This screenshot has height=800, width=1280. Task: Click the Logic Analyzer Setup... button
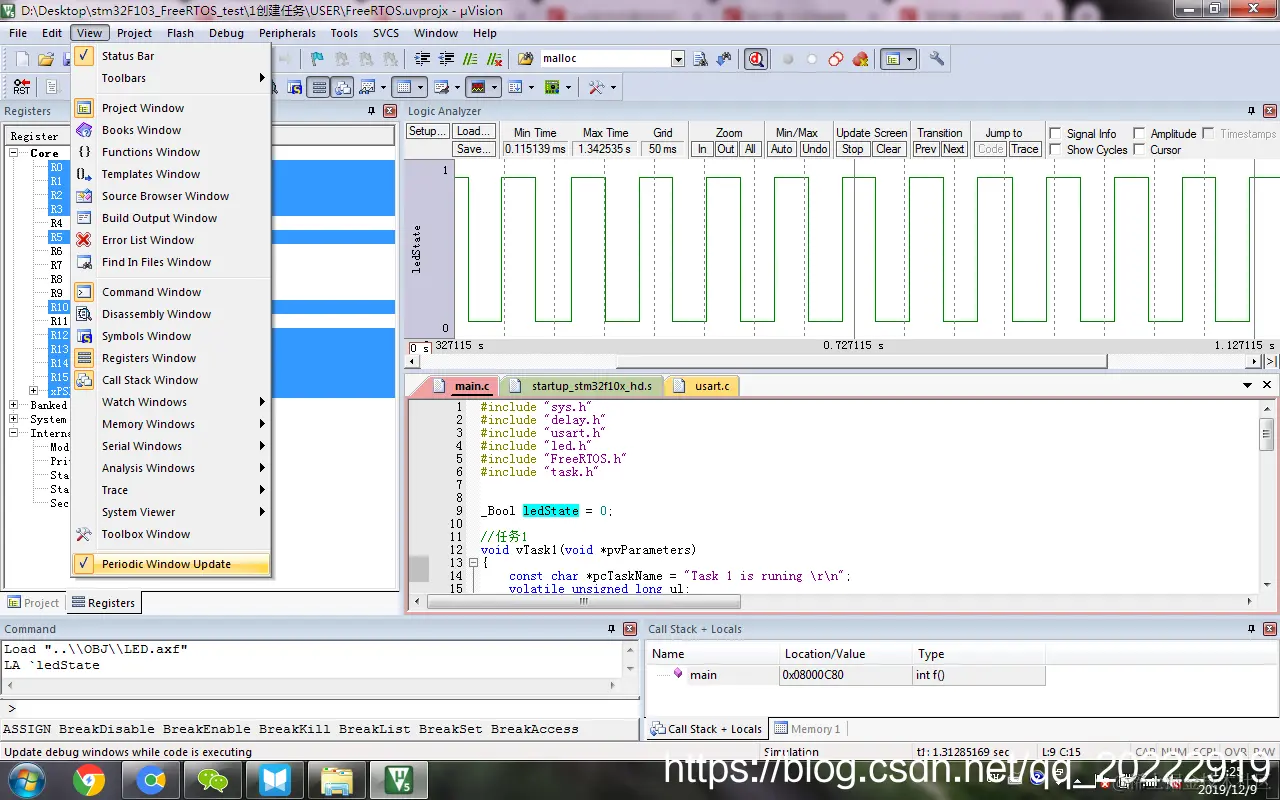coord(428,132)
